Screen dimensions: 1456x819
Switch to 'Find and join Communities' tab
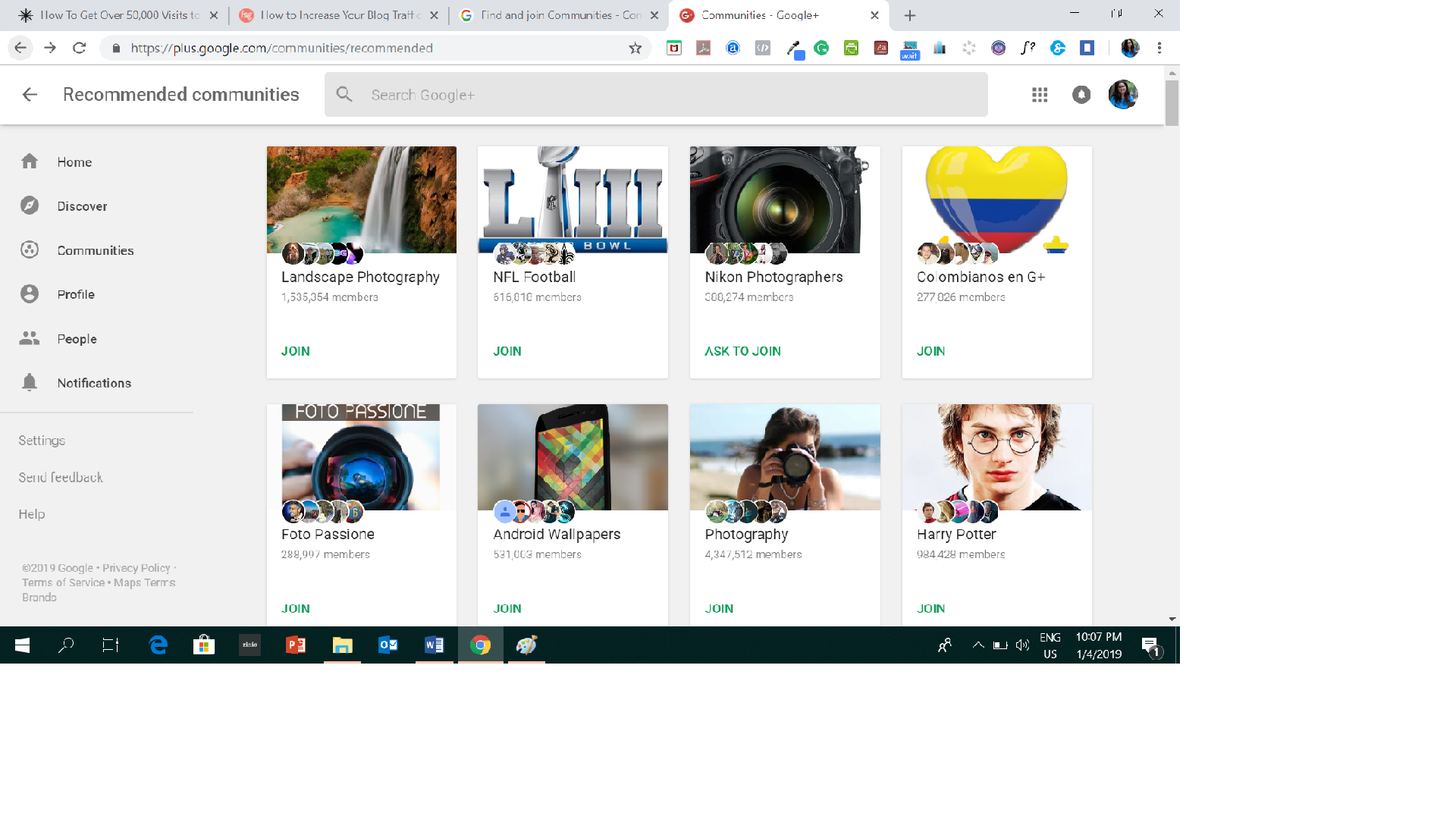tap(560, 15)
